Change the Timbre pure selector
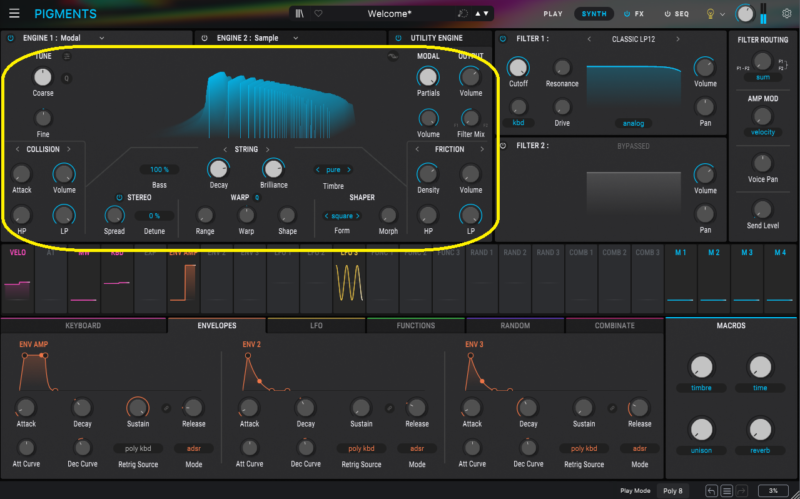The image size is (800, 499). (333, 170)
